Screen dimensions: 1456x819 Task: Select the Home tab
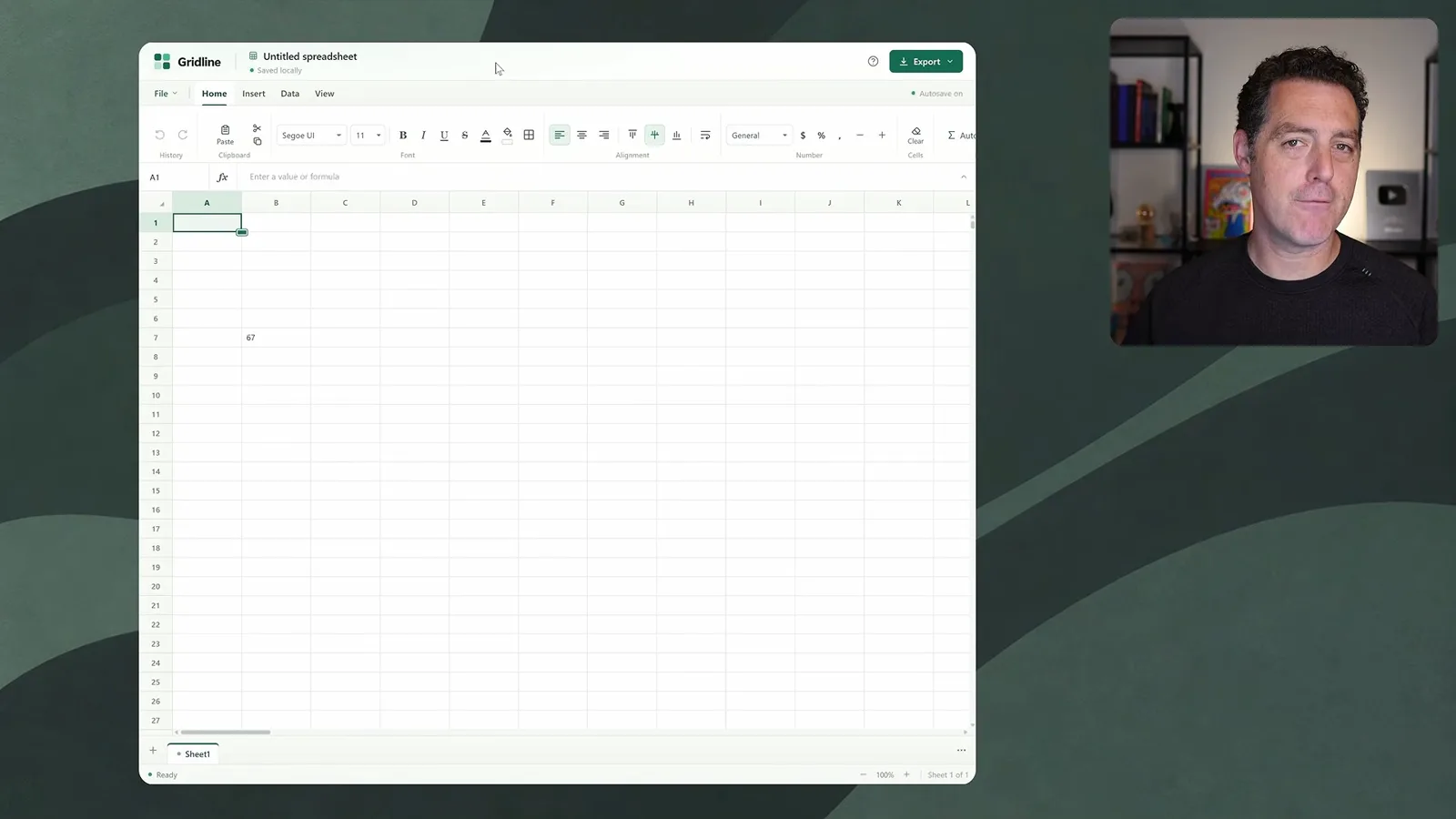pos(214,94)
